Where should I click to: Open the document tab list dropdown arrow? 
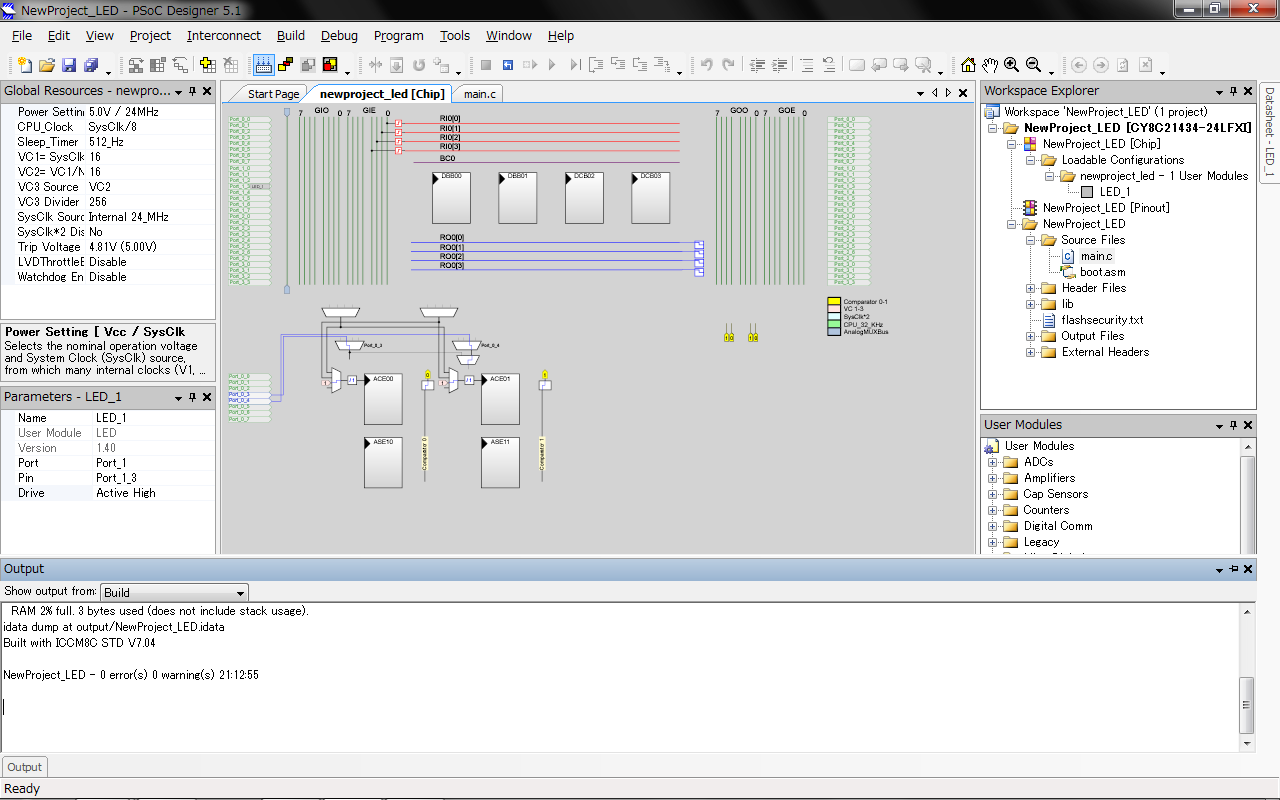pyautogui.click(x=919, y=93)
